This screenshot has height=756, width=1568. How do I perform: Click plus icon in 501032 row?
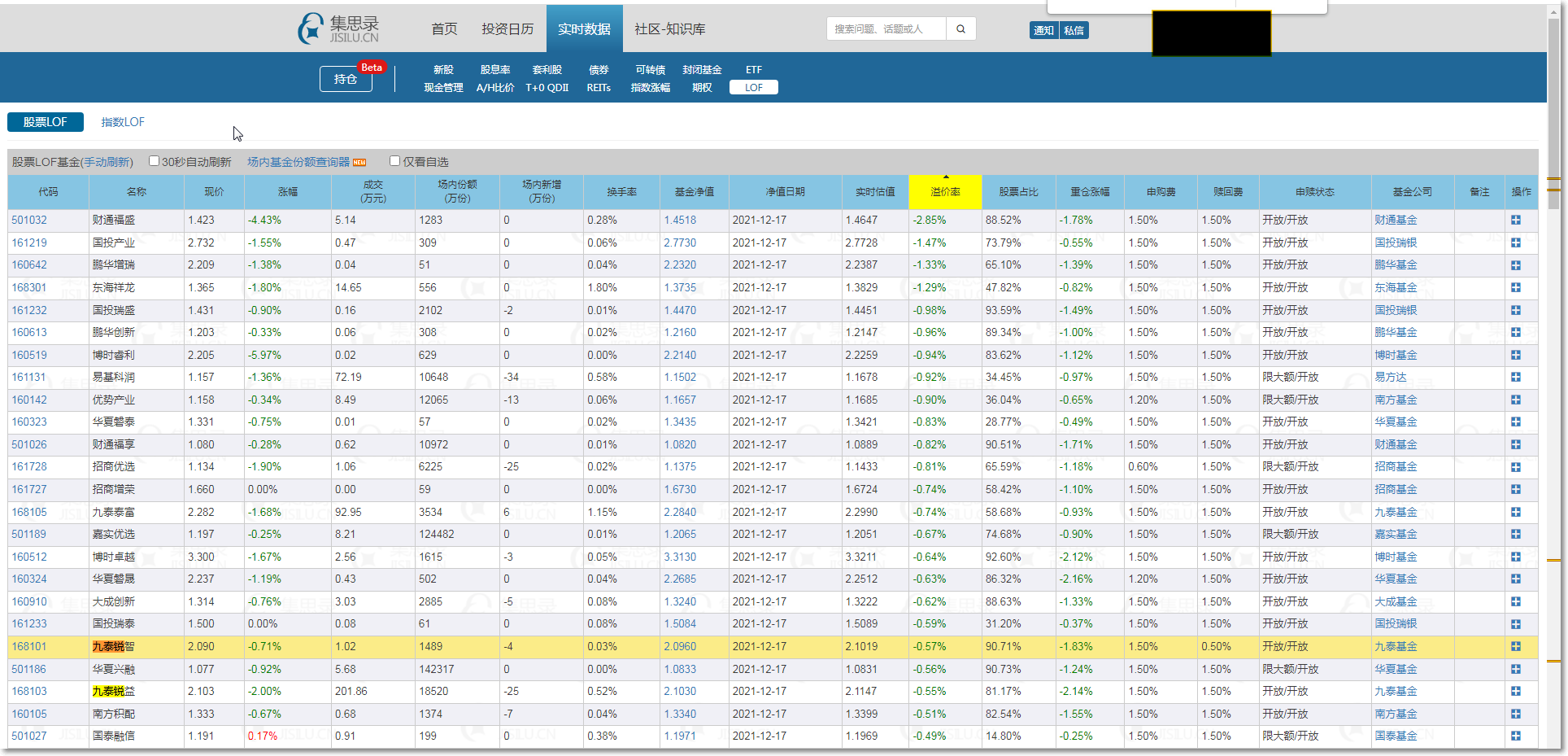1516,221
